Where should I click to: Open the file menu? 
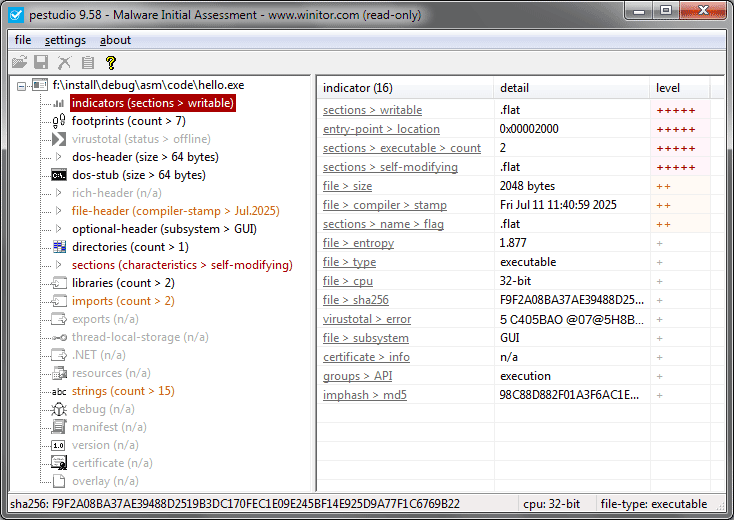pyautogui.click(x=22, y=40)
